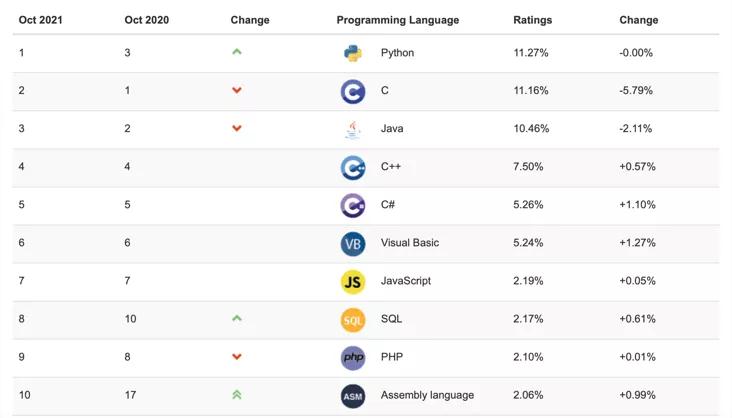732x418 pixels.
Task: Click the Assembly language name text
Action: click(x=427, y=395)
